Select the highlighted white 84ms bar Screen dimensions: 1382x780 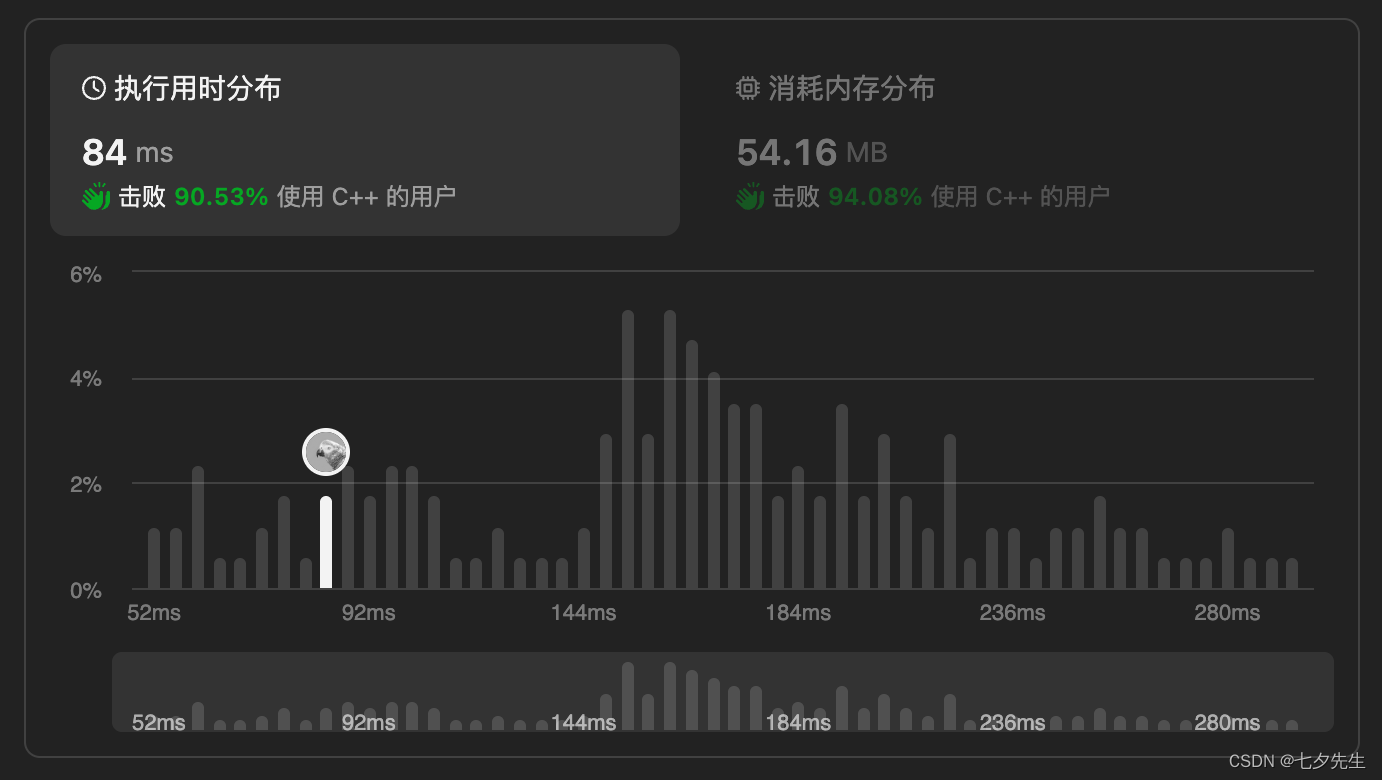click(326, 542)
